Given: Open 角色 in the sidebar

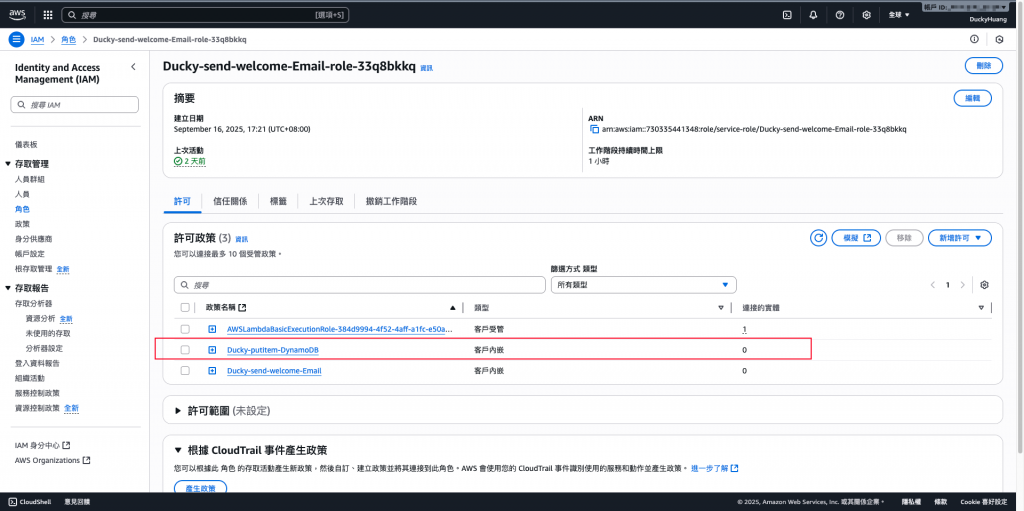Looking at the screenshot, I should [x=22, y=209].
